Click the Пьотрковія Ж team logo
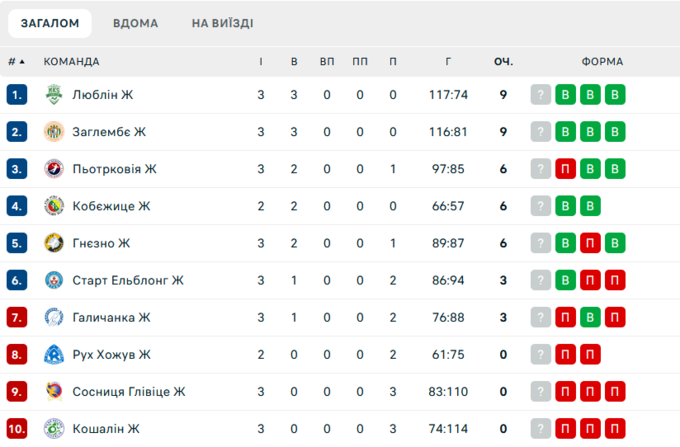The width and height of the screenshot is (680, 447). 54,169
